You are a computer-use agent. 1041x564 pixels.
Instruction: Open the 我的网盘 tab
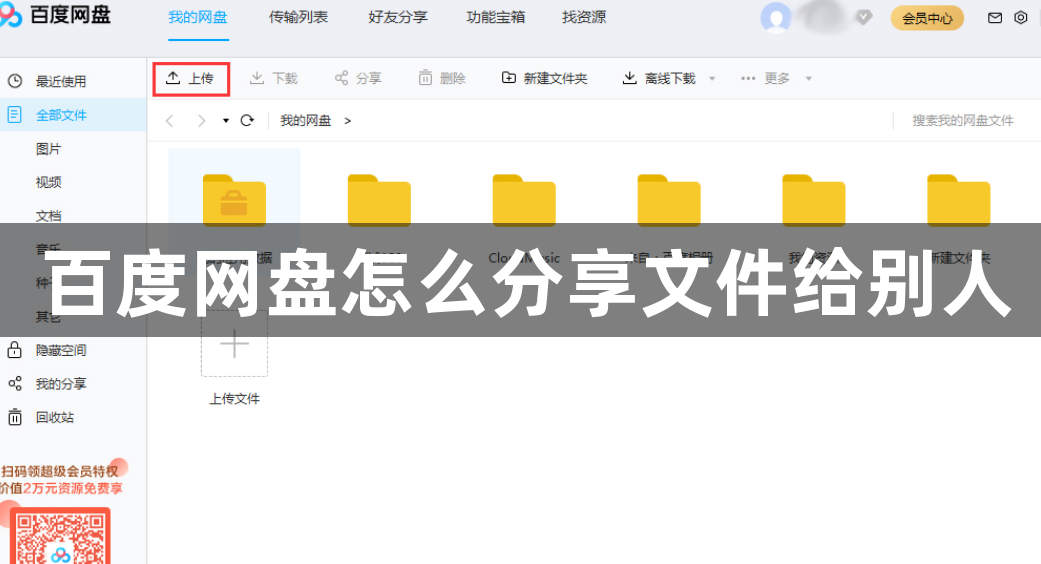click(x=198, y=17)
